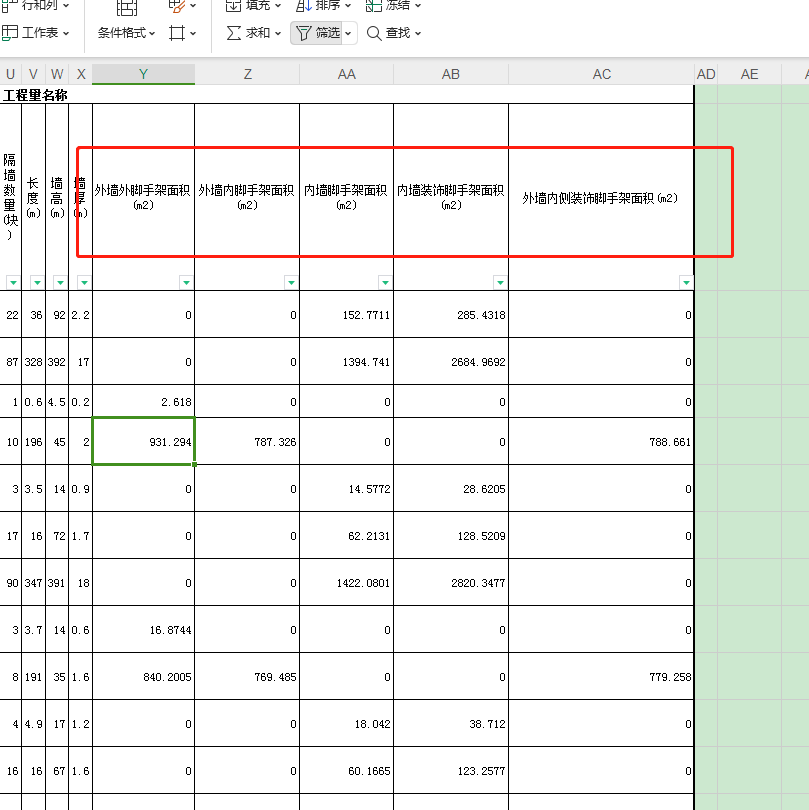Open filter dropdown for 外墙内侧装饰脚手架面积 column
This screenshot has height=810, width=809.
click(686, 283)
